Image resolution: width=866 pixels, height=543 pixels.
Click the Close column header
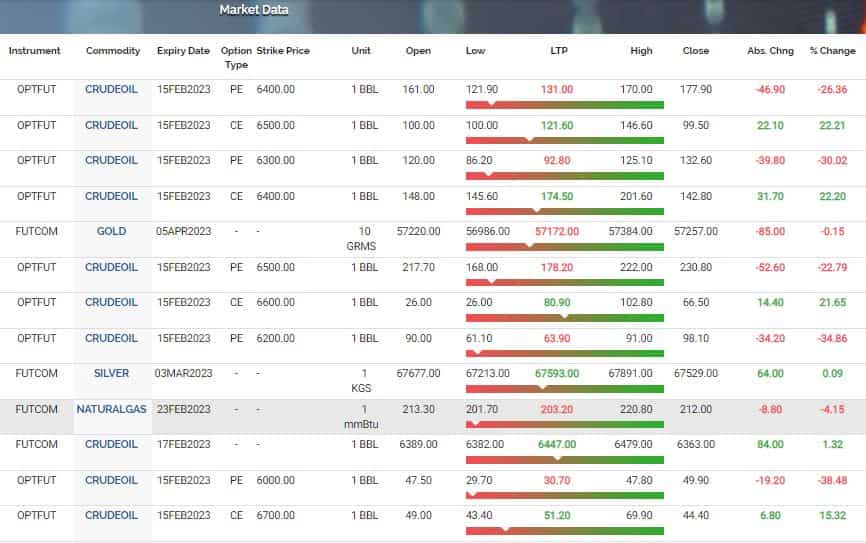point(695,51)
